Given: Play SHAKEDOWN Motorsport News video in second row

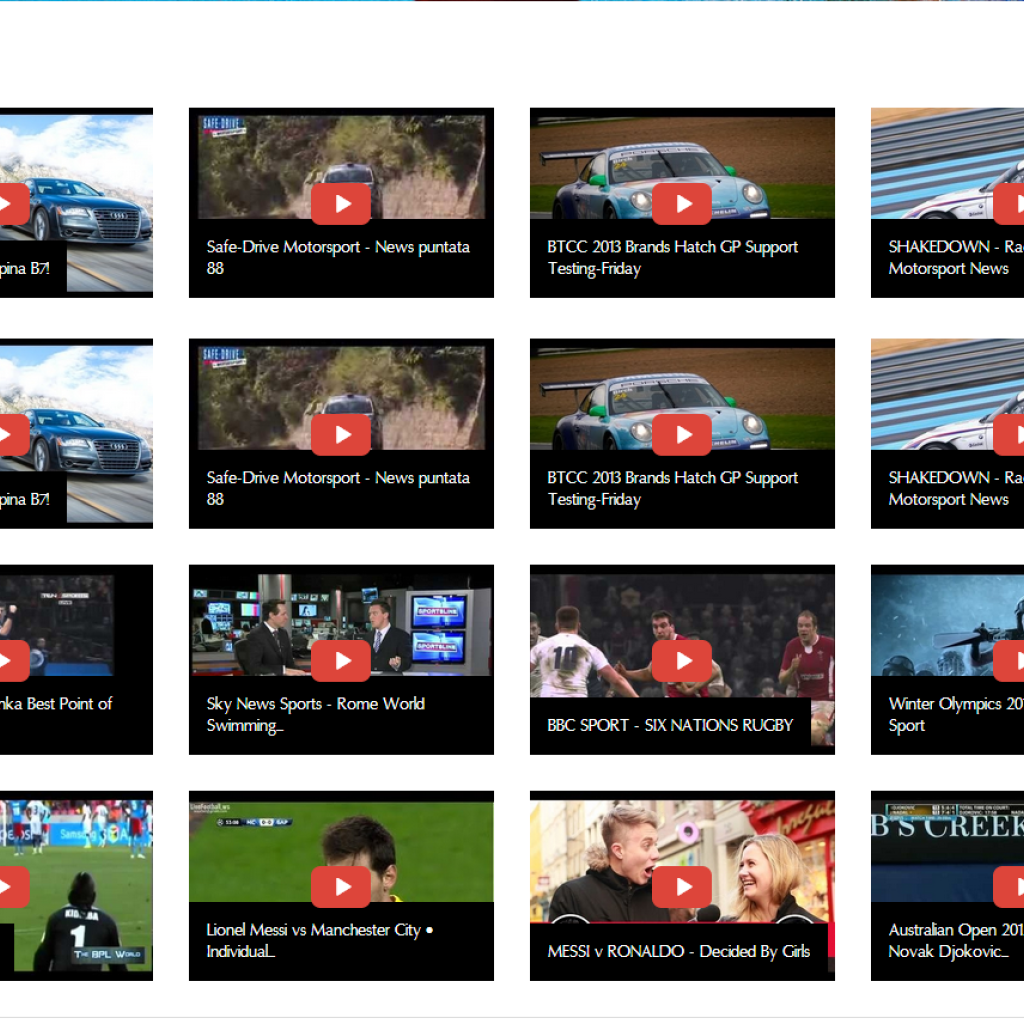Looking at the screenshot, I should pos(1008,435).
